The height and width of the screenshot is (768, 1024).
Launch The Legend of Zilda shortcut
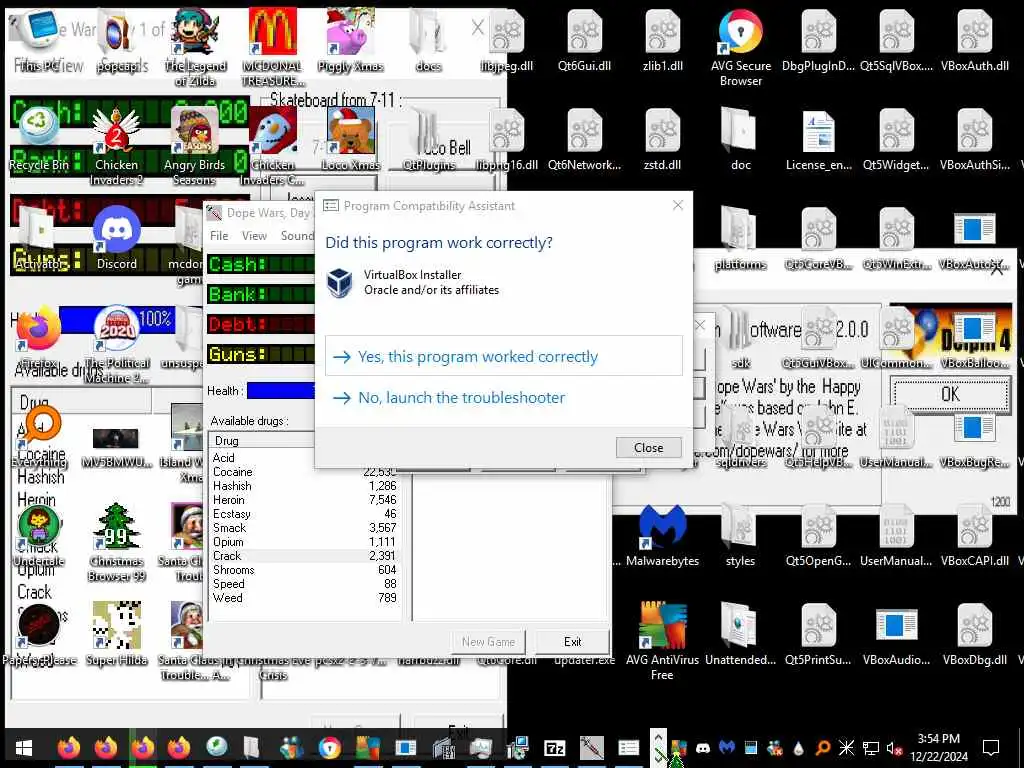pos(195,47)
